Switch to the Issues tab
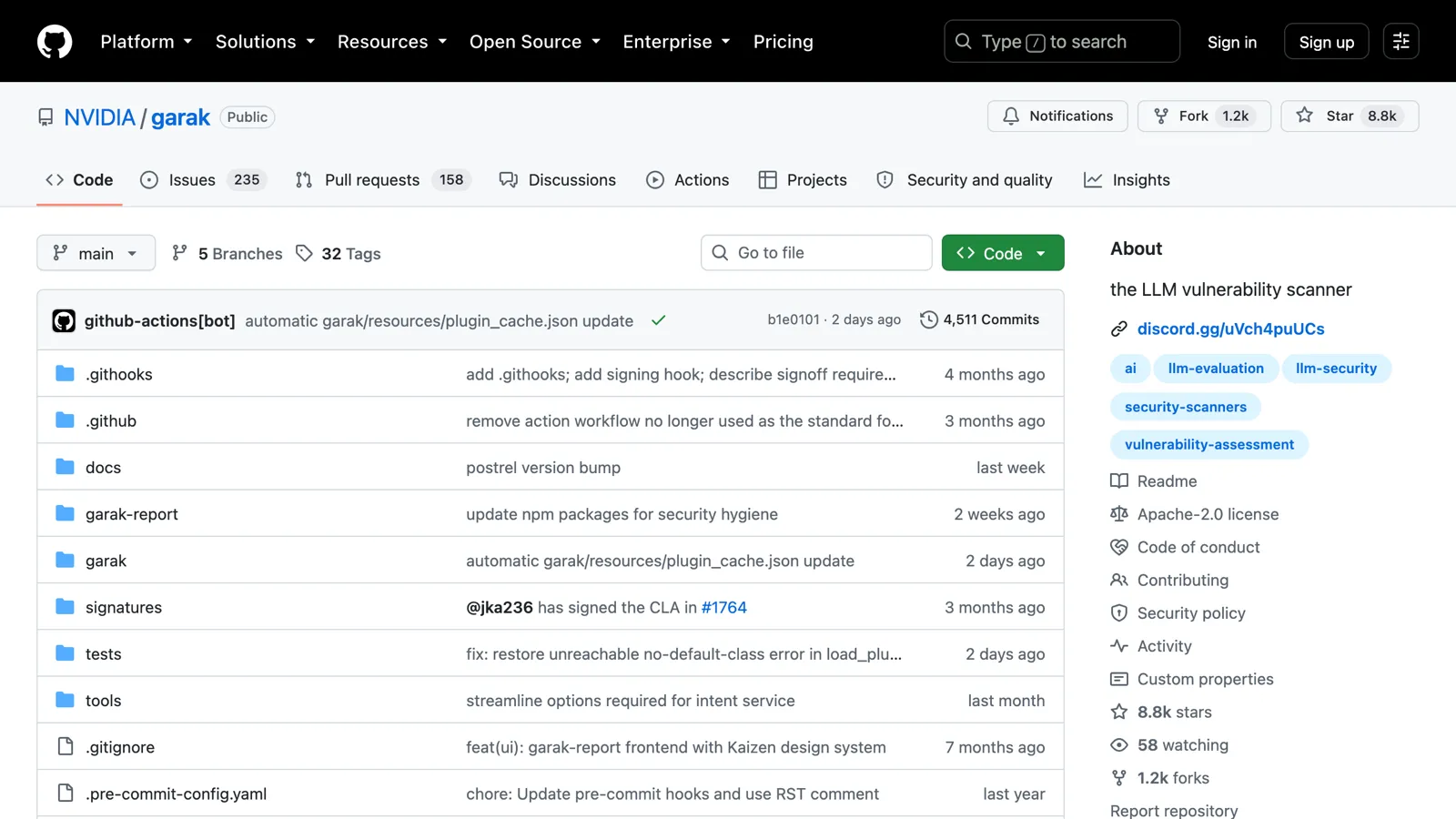Viewport: 1456px width, 819px height. pyautogui.click(x=203, y=180)
